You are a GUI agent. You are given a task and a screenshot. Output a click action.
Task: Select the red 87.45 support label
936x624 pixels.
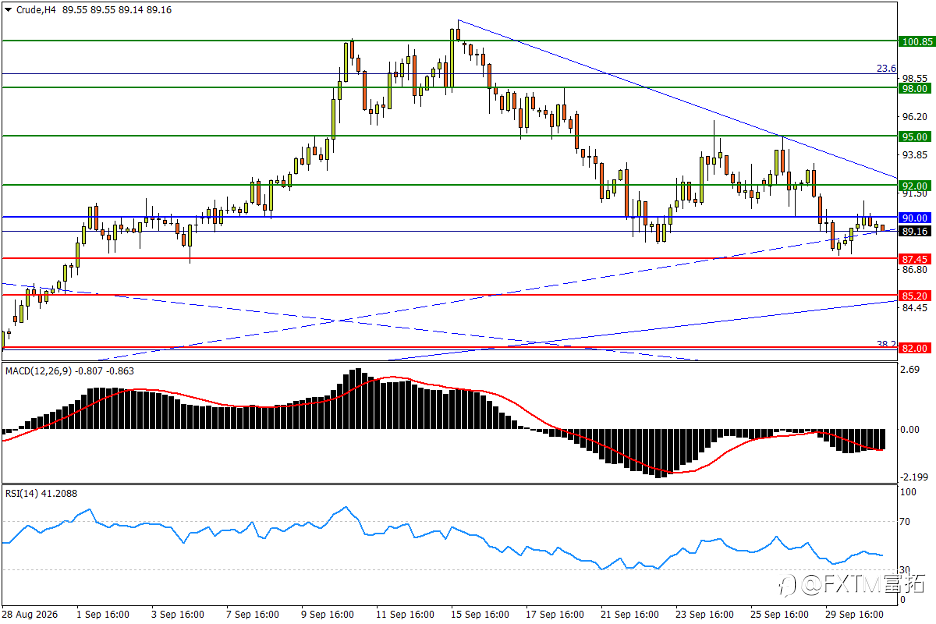tap(915, 259)
